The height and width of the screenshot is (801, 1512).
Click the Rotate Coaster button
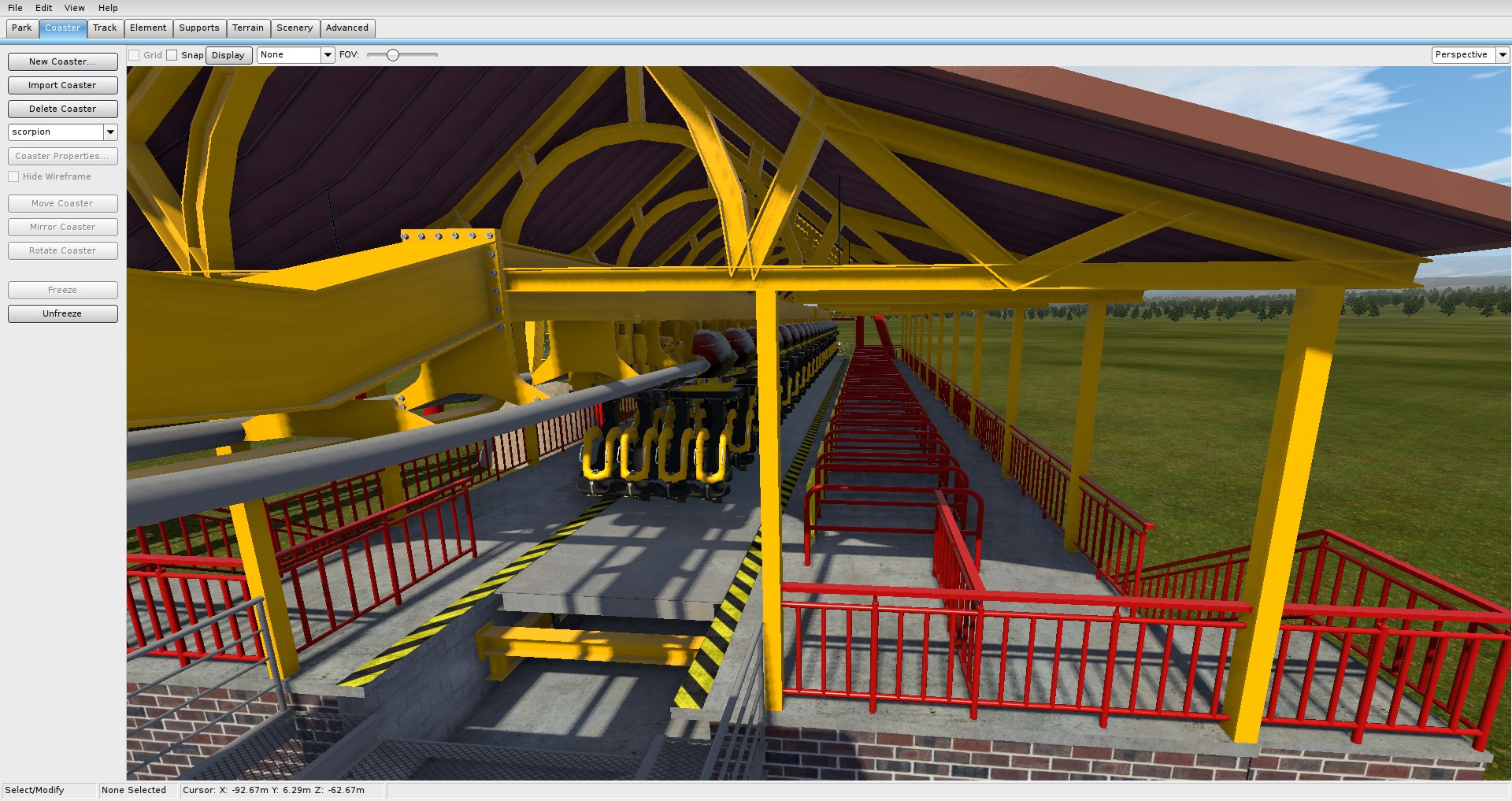point(62,250)
